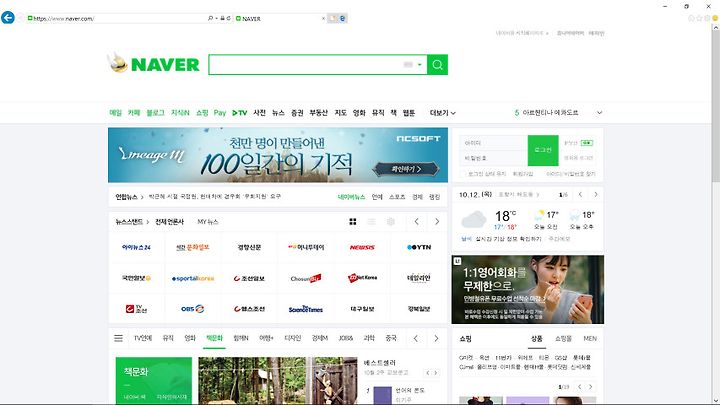Click previous arrow in shopping widget
Screen dimensions: 720x405
579,387
